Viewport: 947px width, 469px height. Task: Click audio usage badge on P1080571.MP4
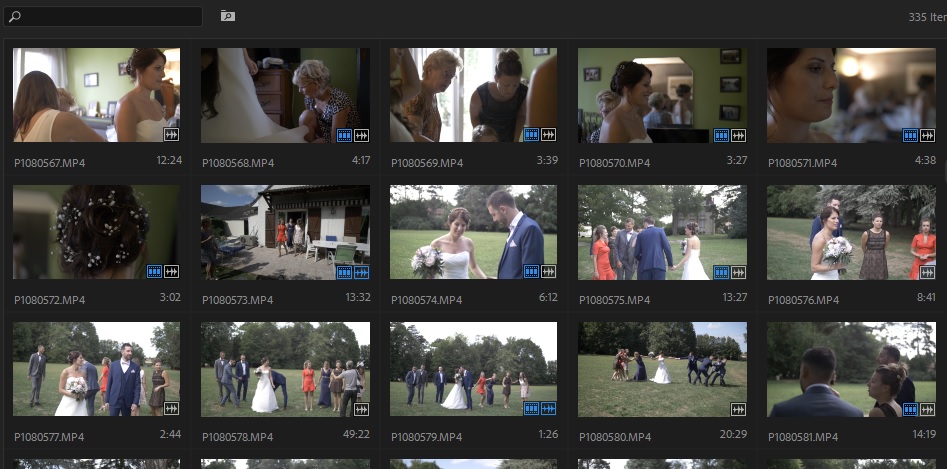(927, 135)
